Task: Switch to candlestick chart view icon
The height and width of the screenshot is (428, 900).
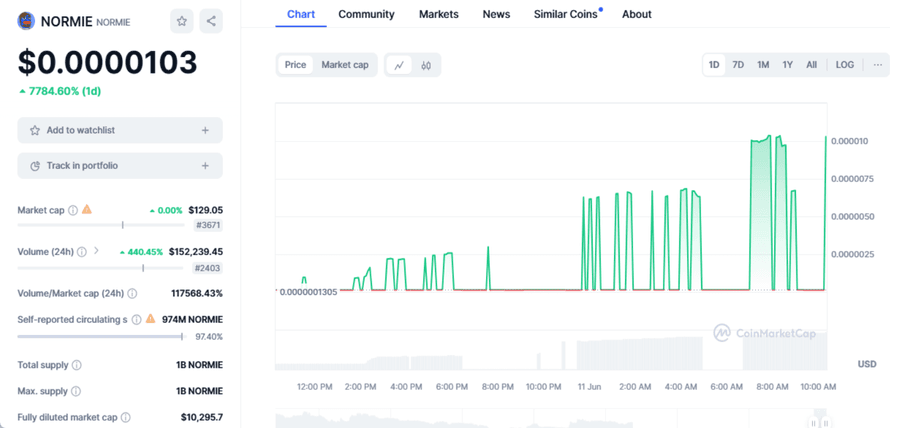Action: tap(426, 65)
